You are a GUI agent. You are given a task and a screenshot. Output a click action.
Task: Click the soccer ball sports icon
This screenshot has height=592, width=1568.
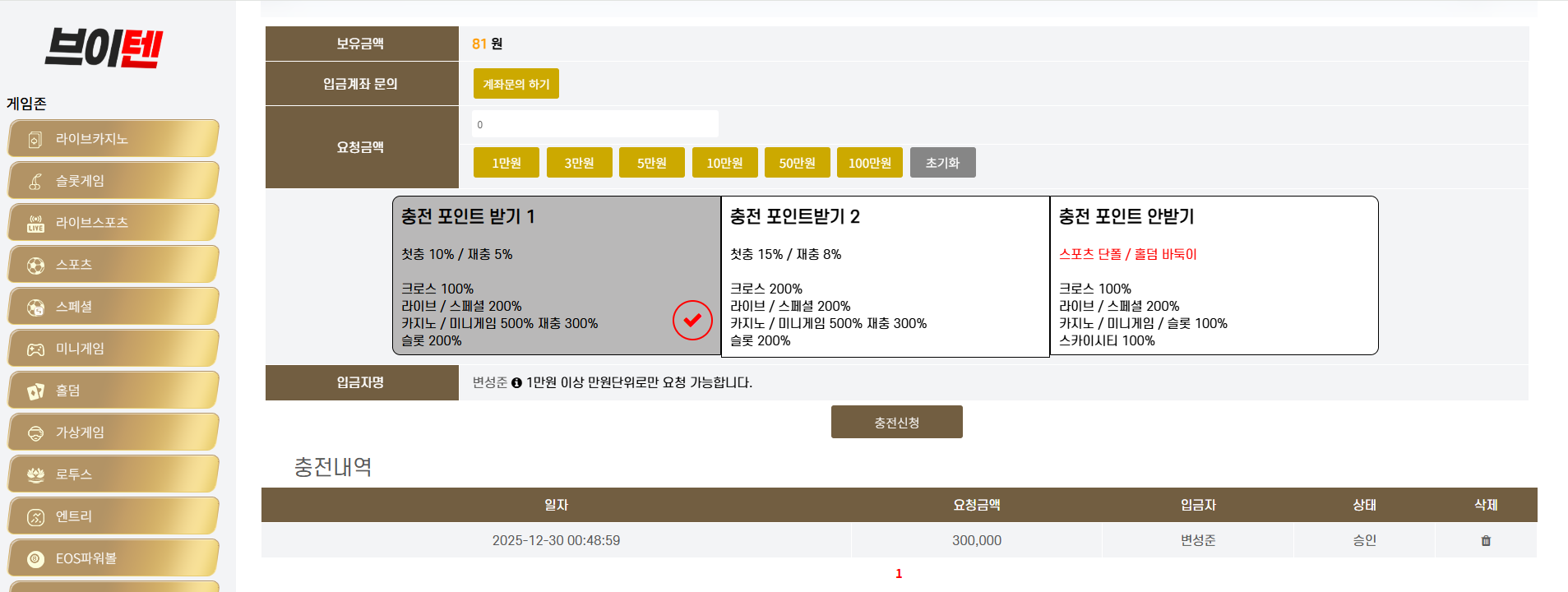35,266
